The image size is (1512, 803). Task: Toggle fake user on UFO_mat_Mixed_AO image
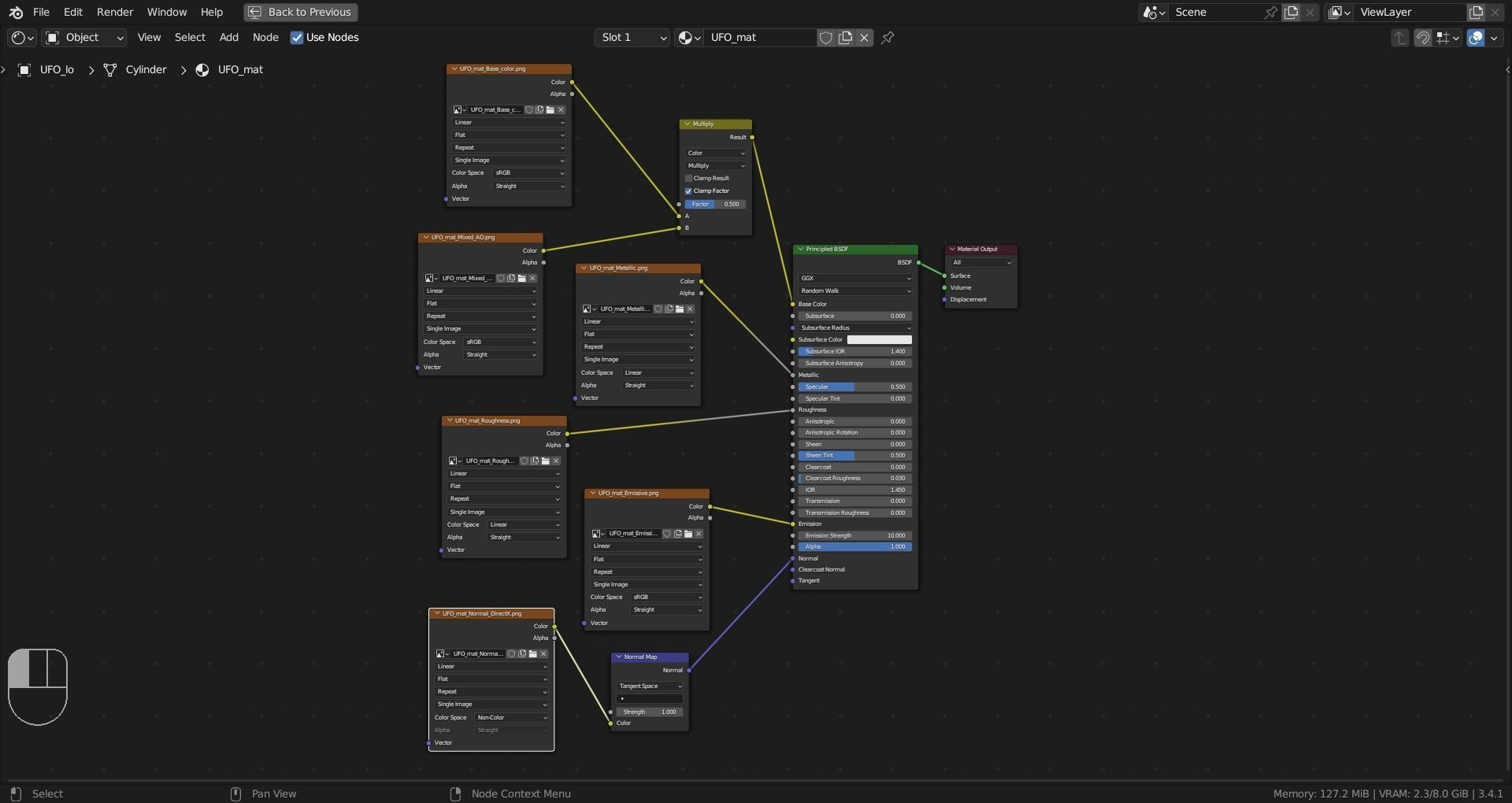click(x=501, y=279)
